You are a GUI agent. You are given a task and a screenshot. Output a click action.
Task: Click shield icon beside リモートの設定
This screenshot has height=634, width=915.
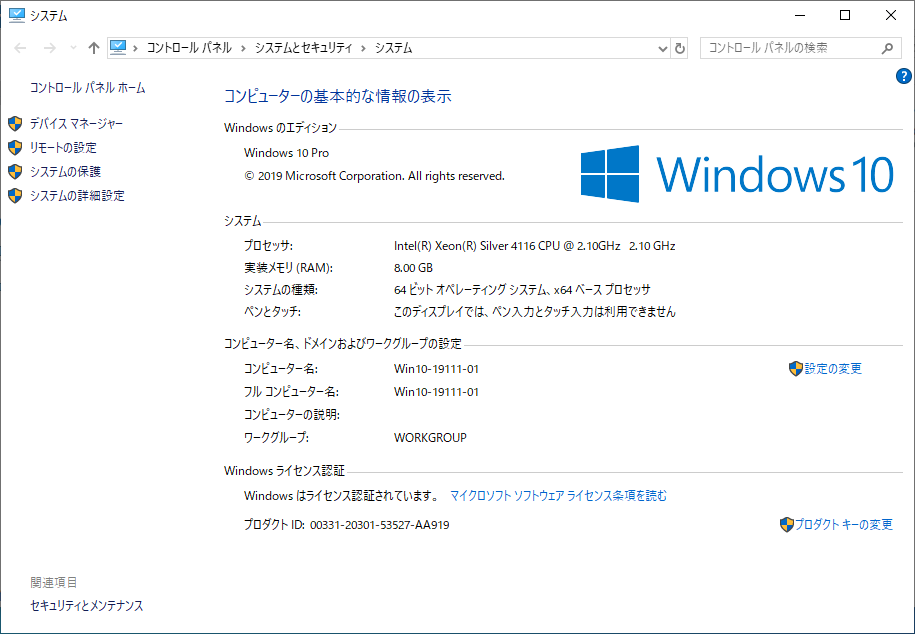[x=15, y=148]
